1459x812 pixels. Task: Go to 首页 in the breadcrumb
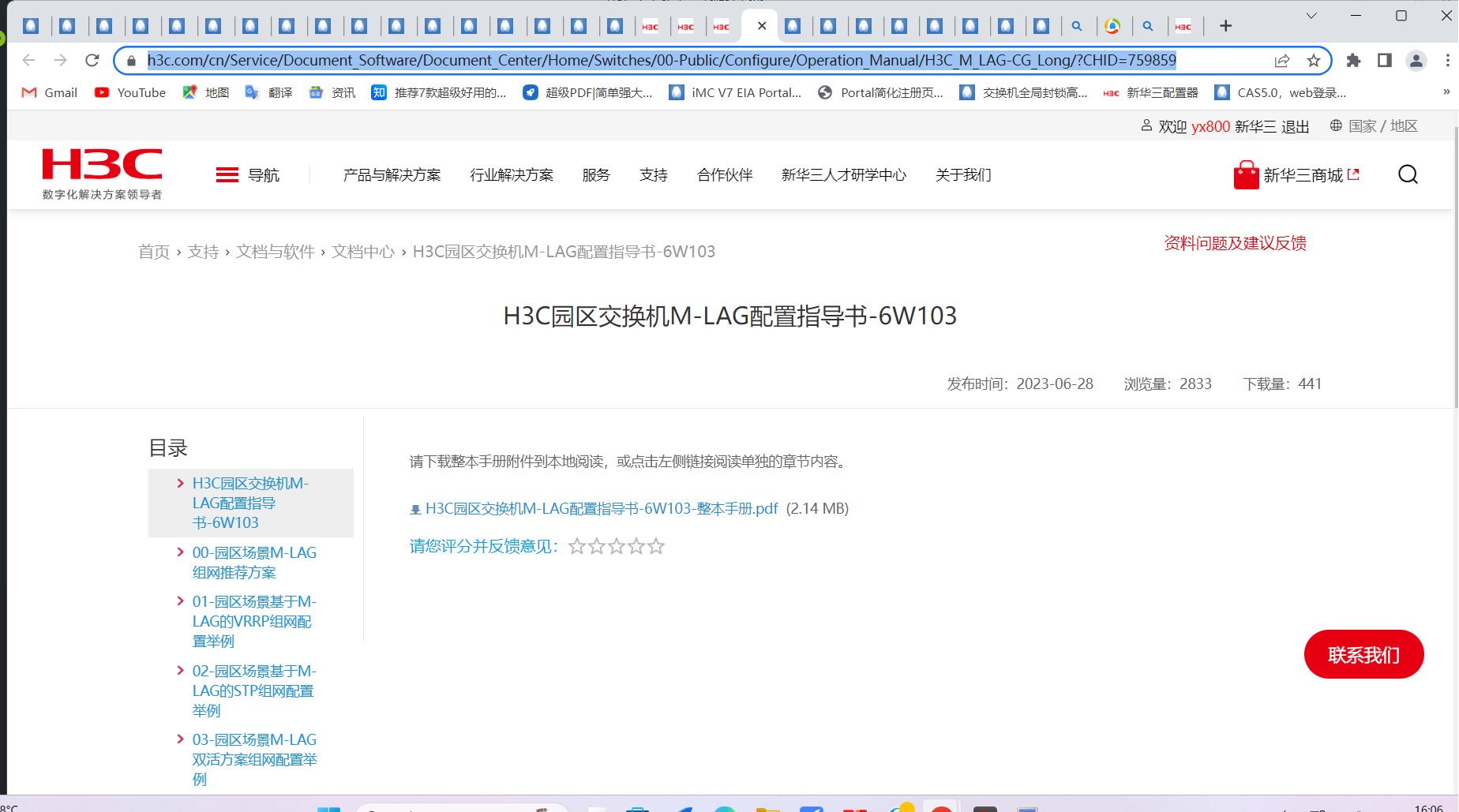[154, 252]
